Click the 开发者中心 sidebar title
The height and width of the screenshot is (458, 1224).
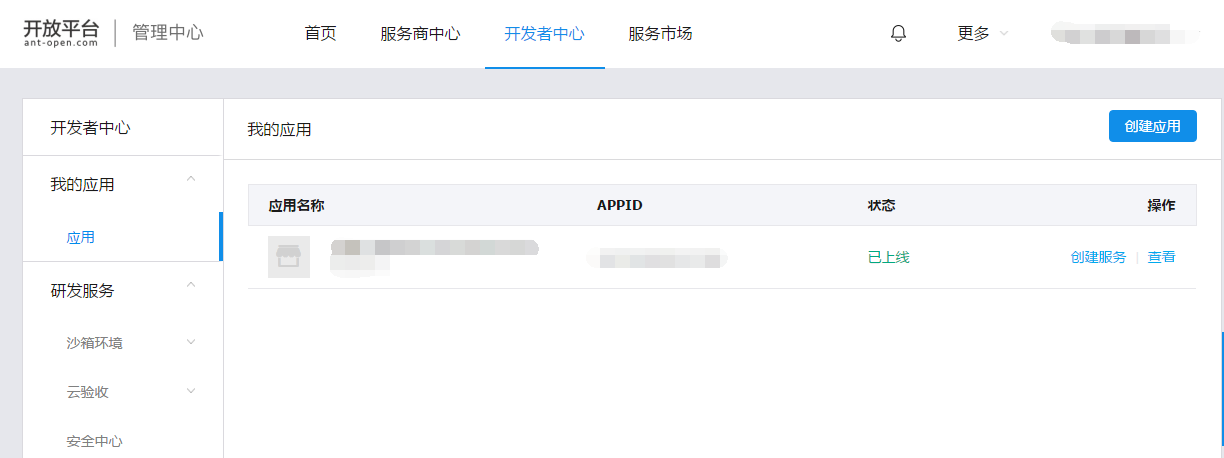(x=90, y=128)
